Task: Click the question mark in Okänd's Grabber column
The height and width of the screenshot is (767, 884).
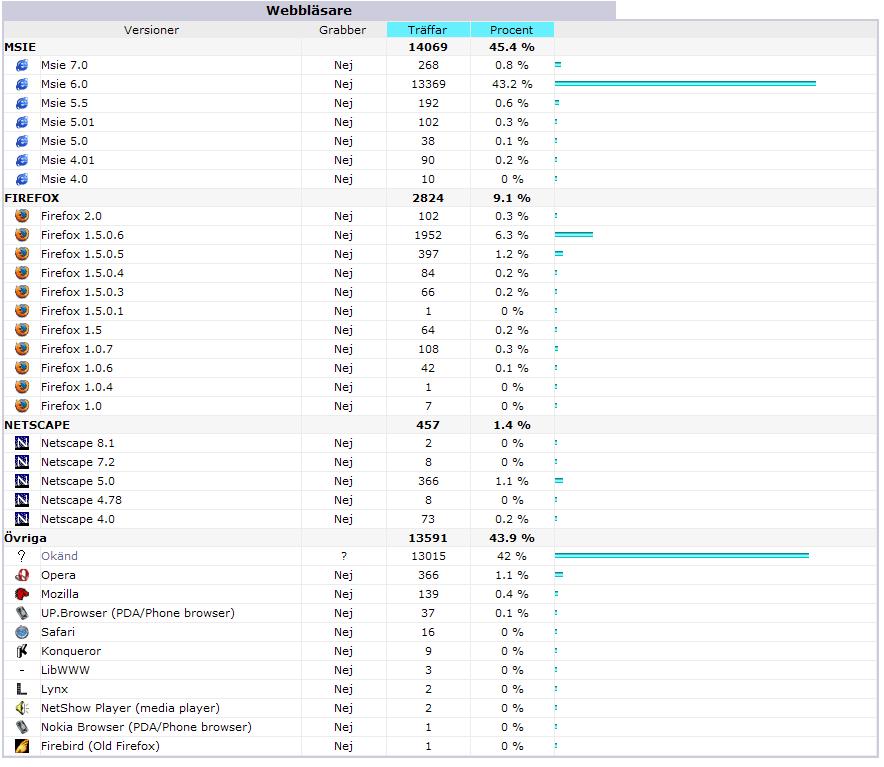Action: click(344, 556)
